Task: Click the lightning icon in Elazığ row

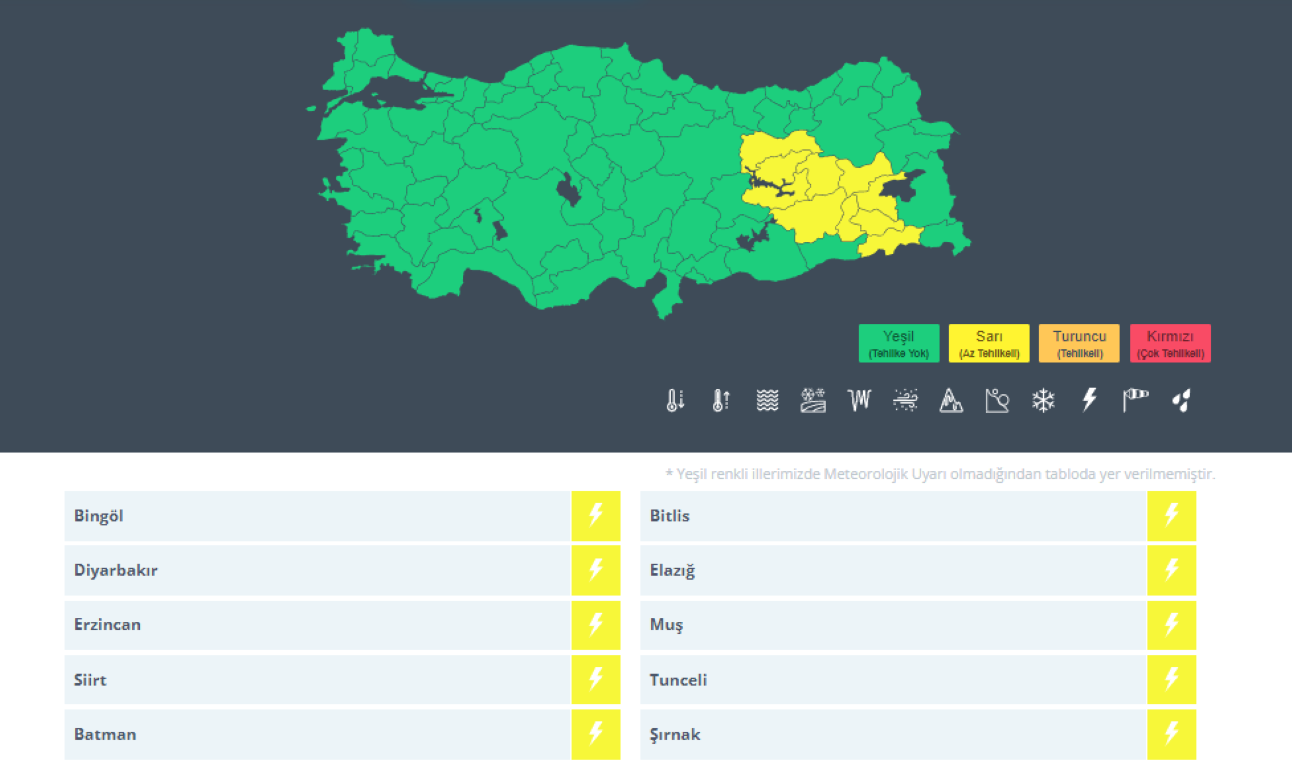Action: [1172, 570]
